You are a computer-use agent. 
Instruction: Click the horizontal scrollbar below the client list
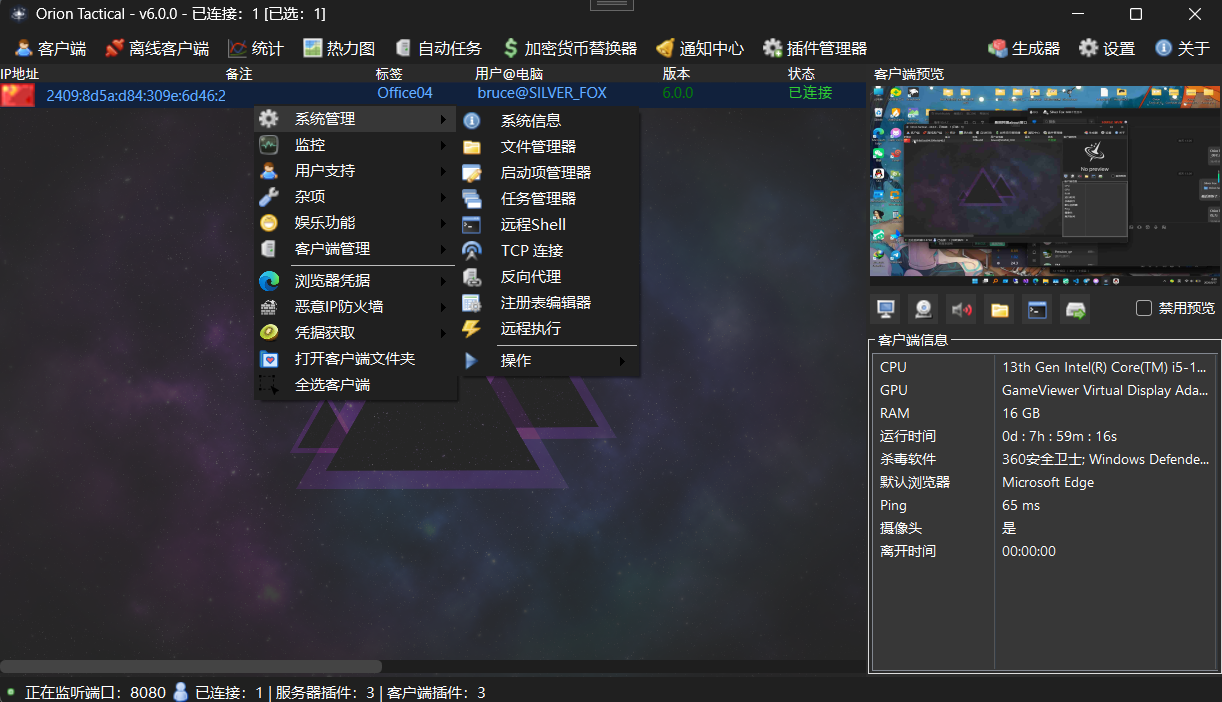coord(190,666)
